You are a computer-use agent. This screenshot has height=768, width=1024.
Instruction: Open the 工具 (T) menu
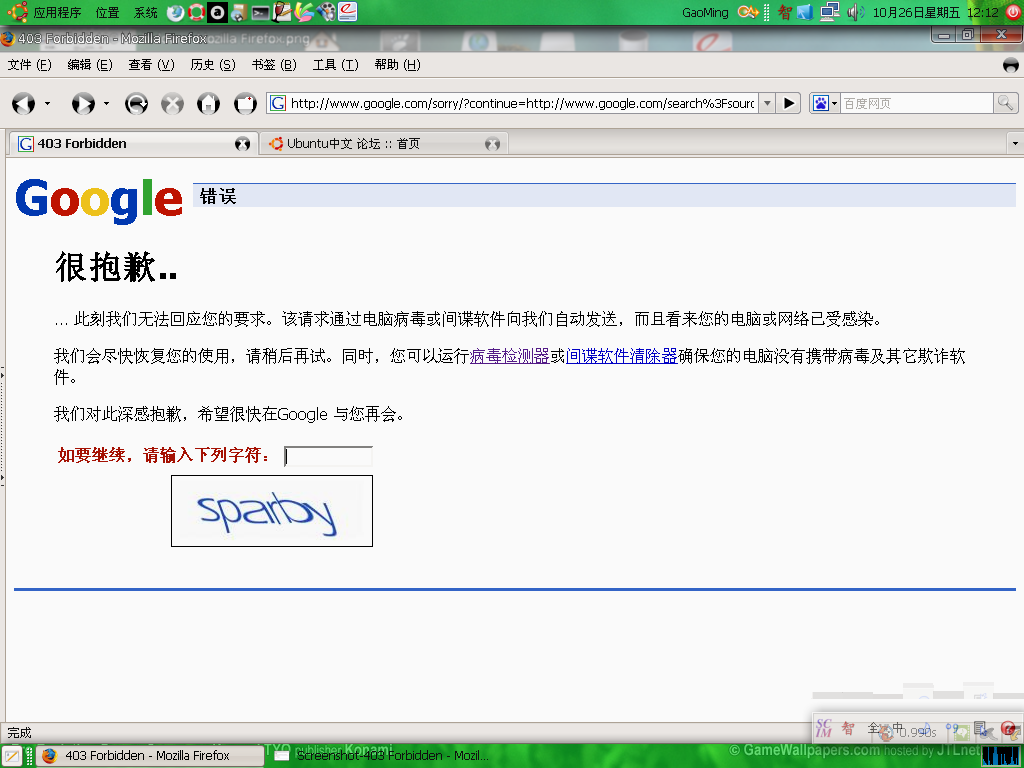click(336, 65)
